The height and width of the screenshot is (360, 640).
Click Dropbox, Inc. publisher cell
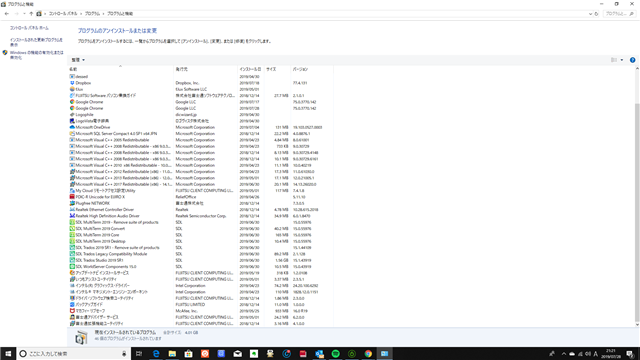coord(187,83)
